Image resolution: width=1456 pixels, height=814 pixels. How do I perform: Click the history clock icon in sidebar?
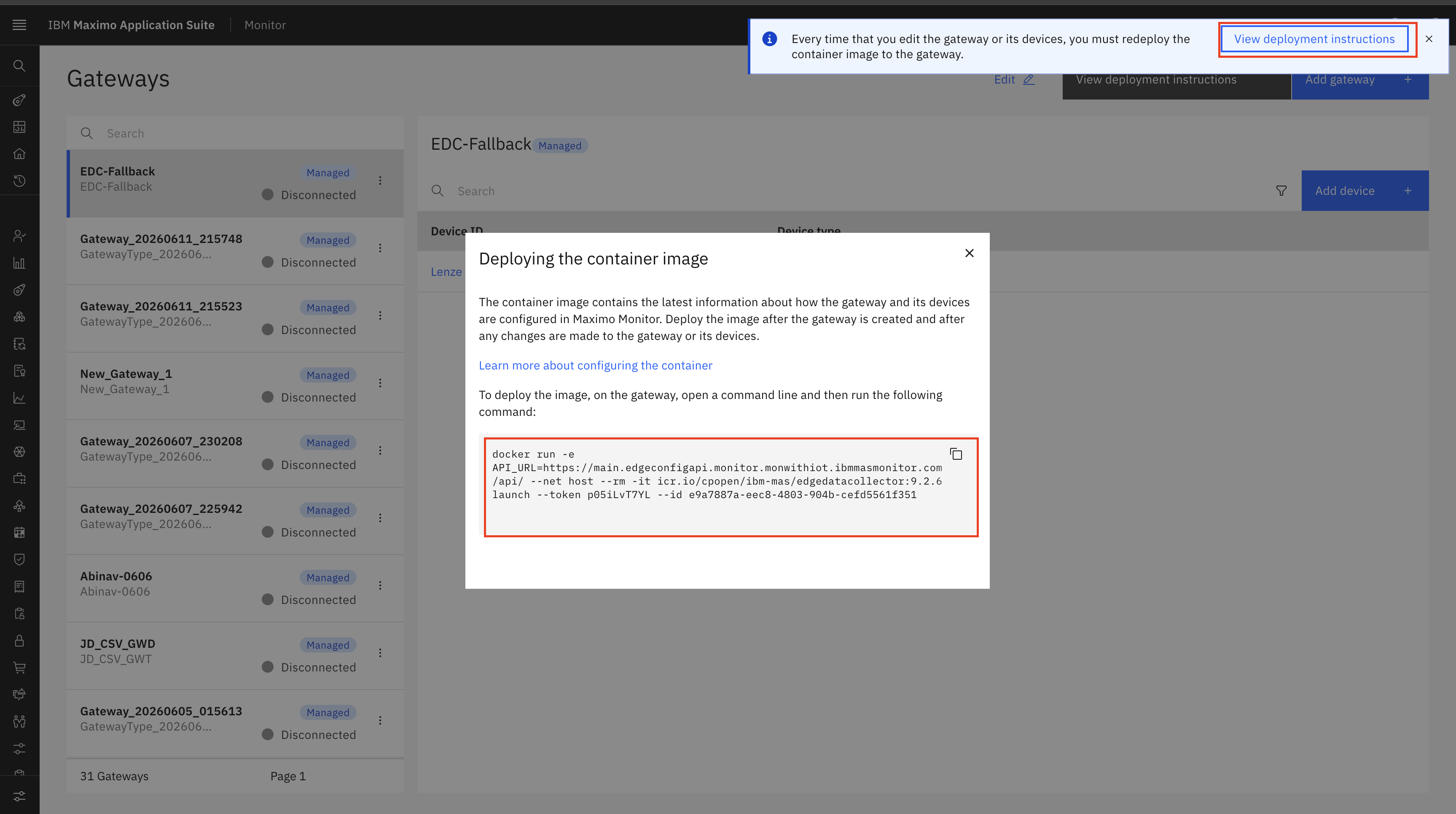click(x=19, y=181)
